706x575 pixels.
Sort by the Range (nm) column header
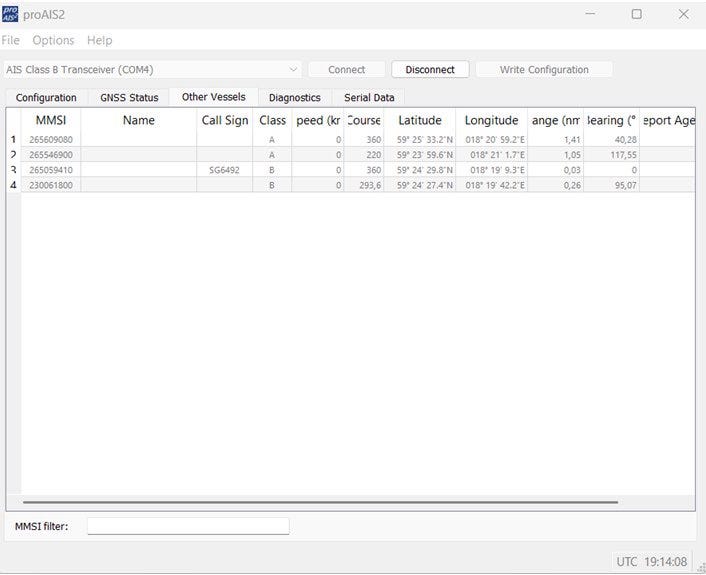556,120
